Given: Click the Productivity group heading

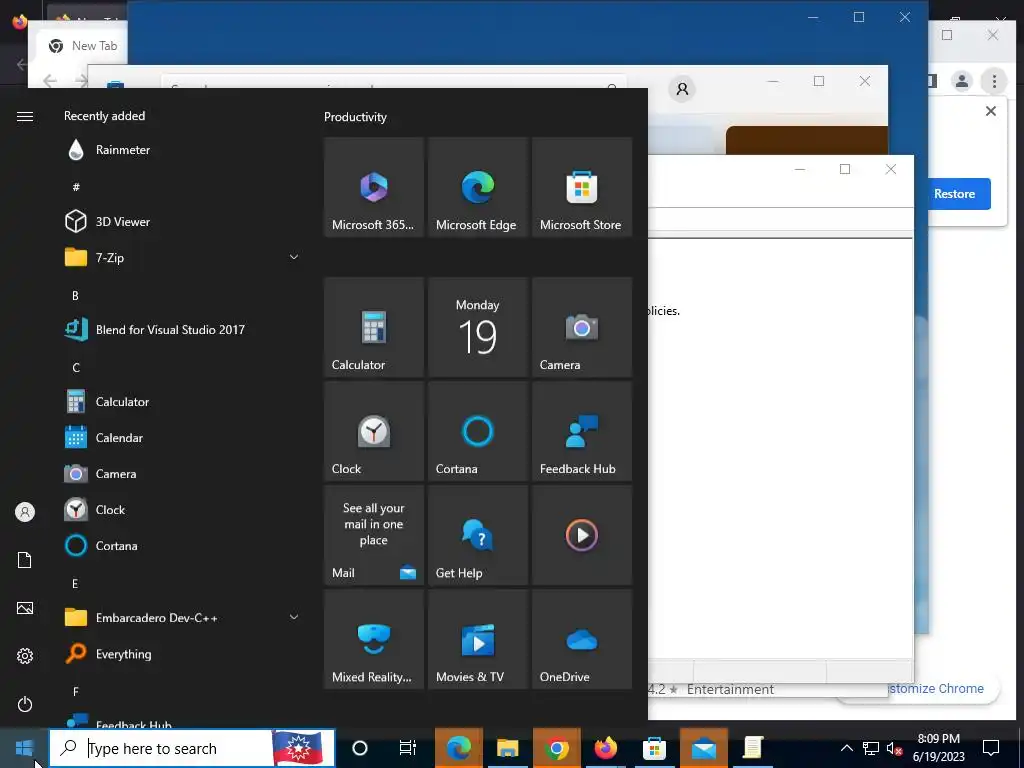Looking at the screenshot, I should point(355,117).
